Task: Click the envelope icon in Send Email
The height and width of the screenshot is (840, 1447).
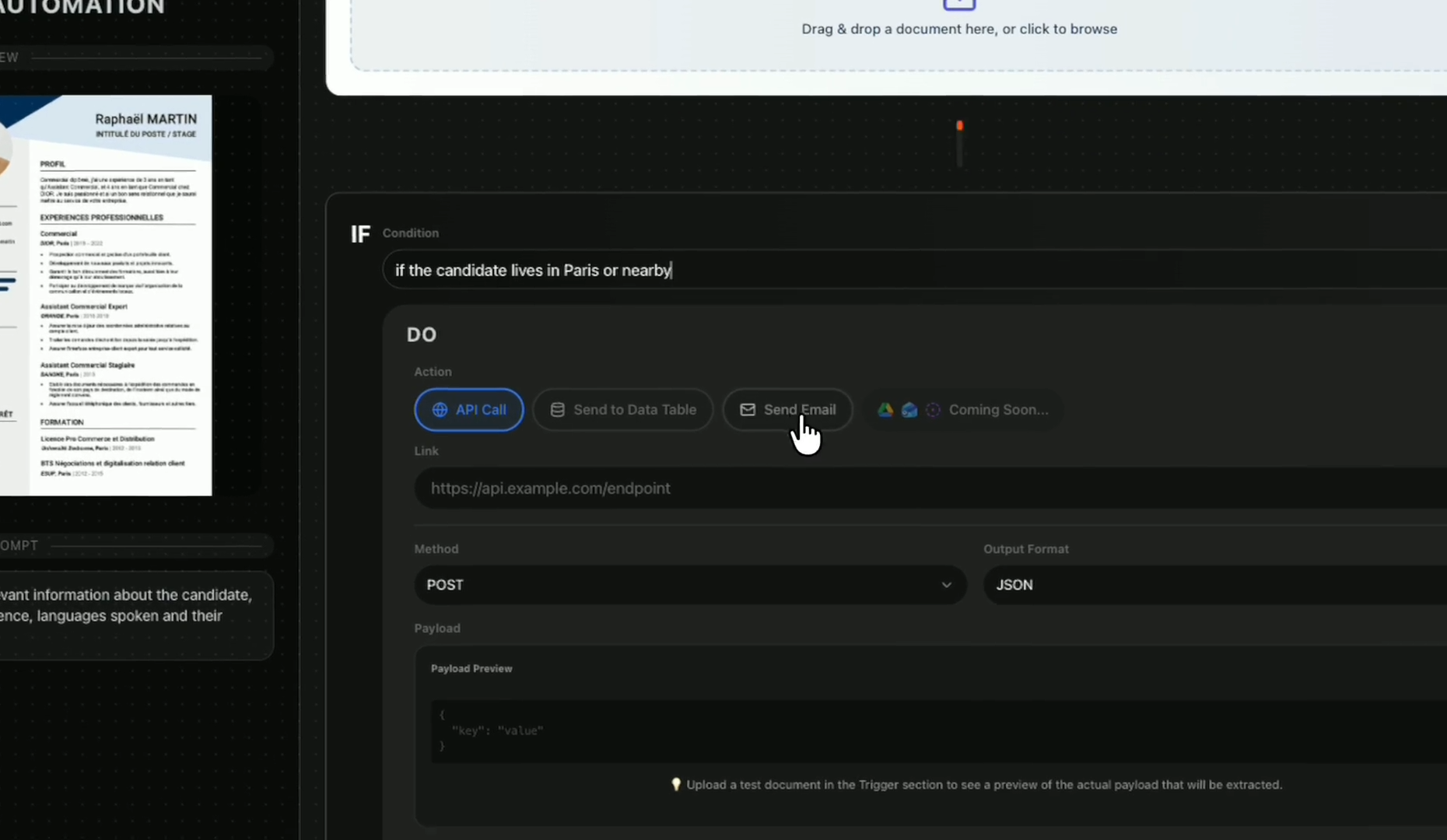Action: [x=748, y=409]
